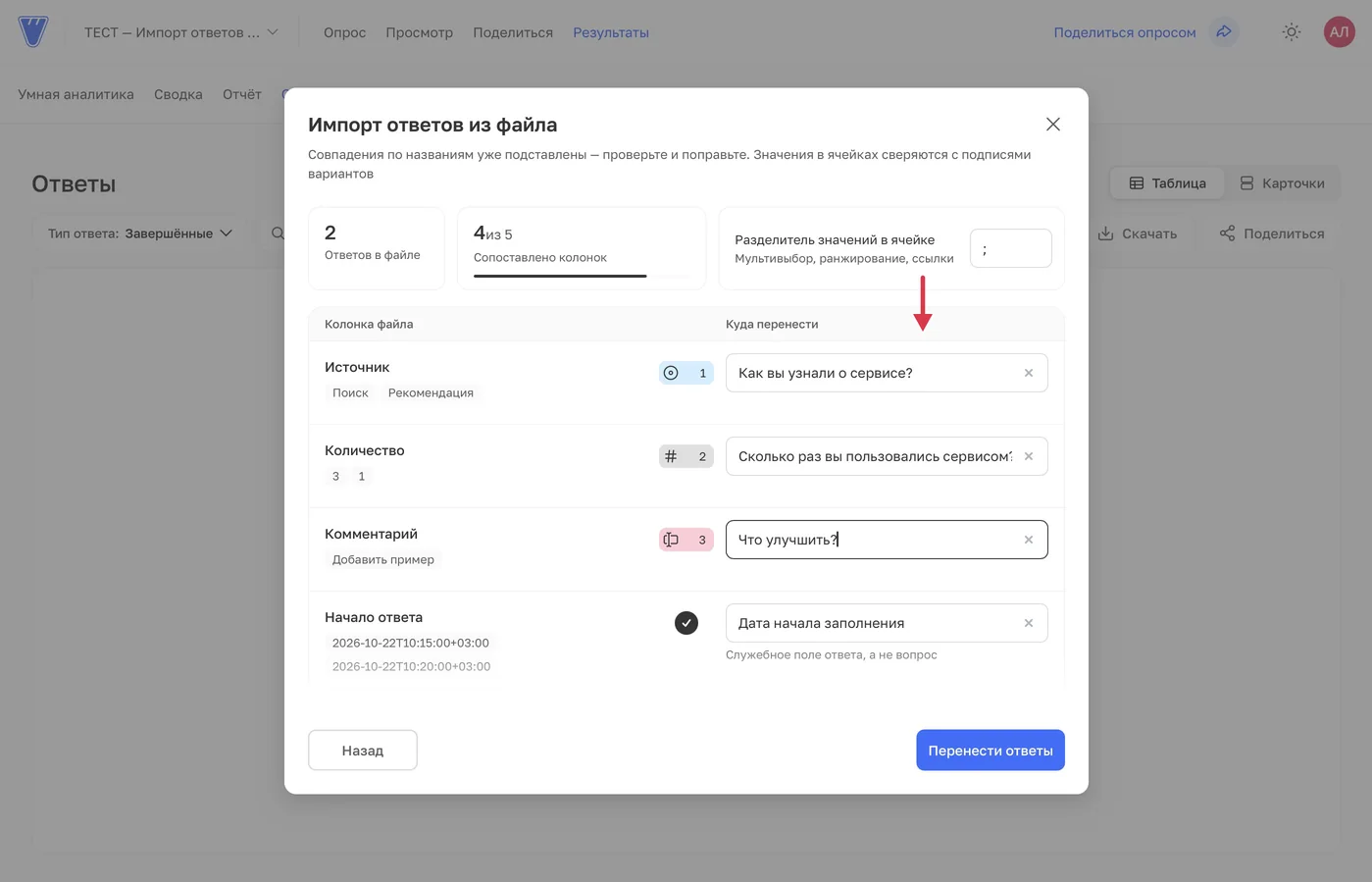Clear the mapping Сколько раз вы пользовались сервисом
The image size is (1372, 882).
pos(1029,456)
